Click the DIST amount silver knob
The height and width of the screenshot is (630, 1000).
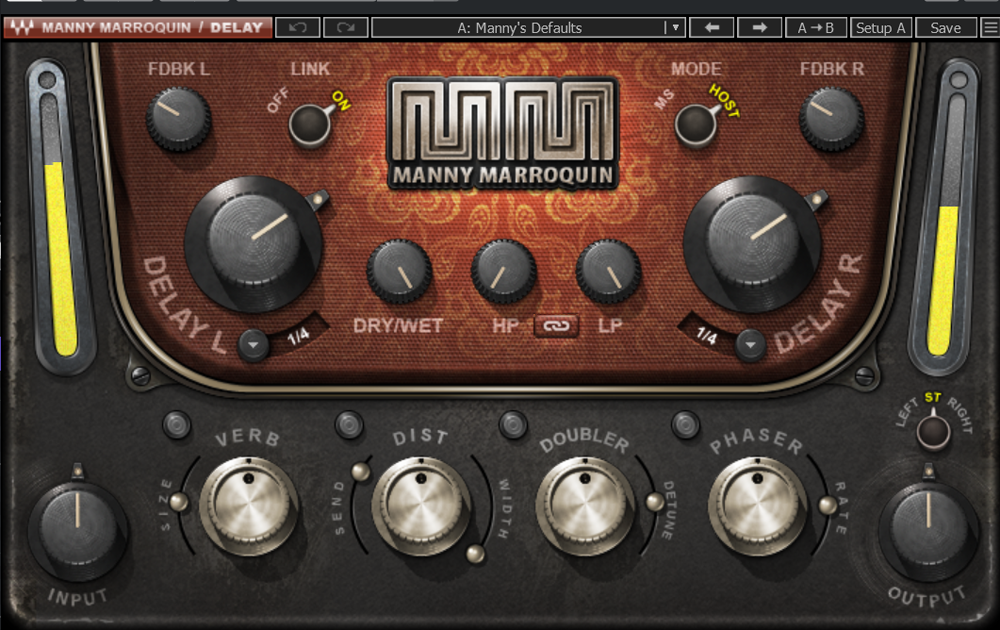tap(421, 505)
